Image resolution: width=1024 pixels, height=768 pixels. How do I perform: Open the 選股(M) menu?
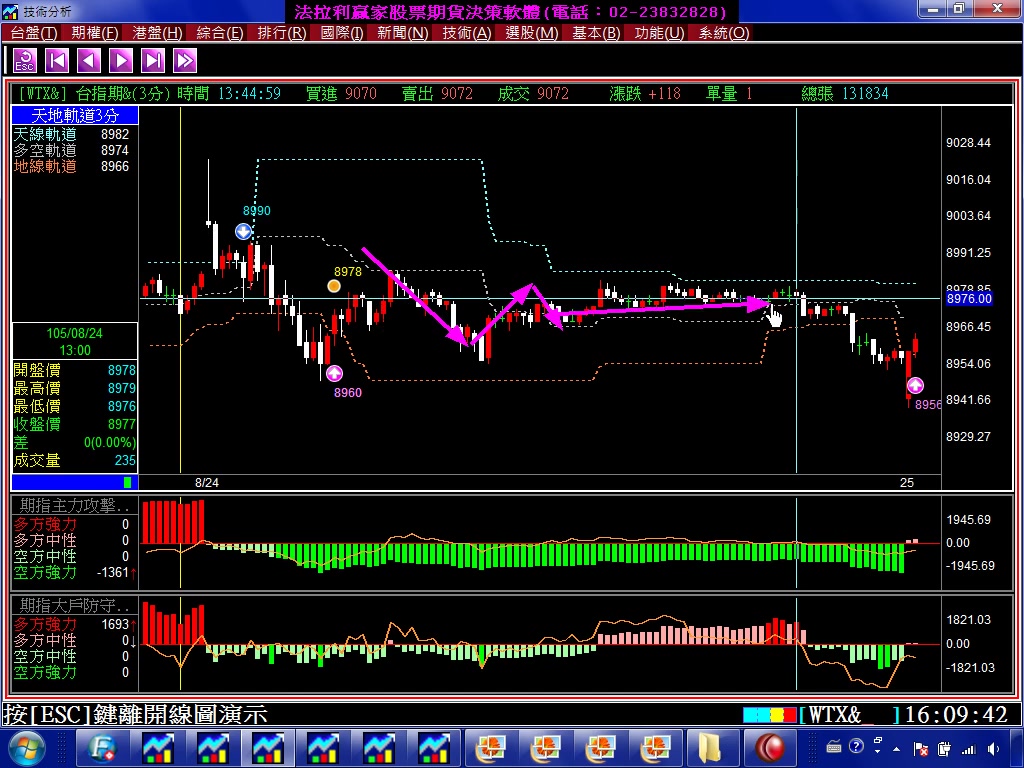(532, 33)
